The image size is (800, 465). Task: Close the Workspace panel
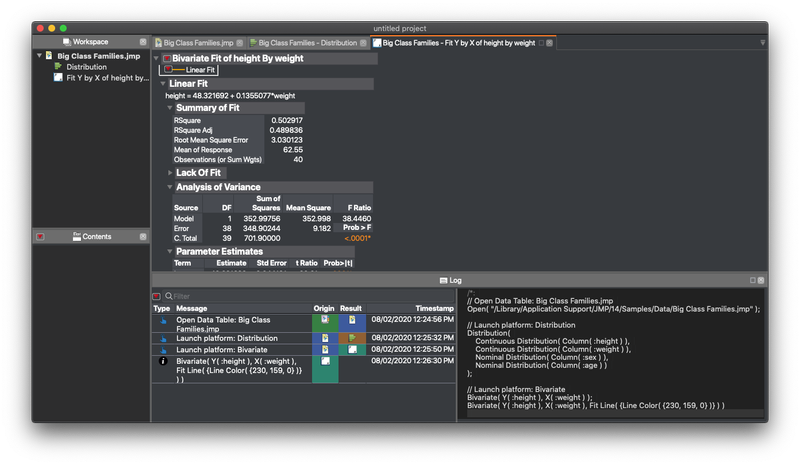pos(143,42)
